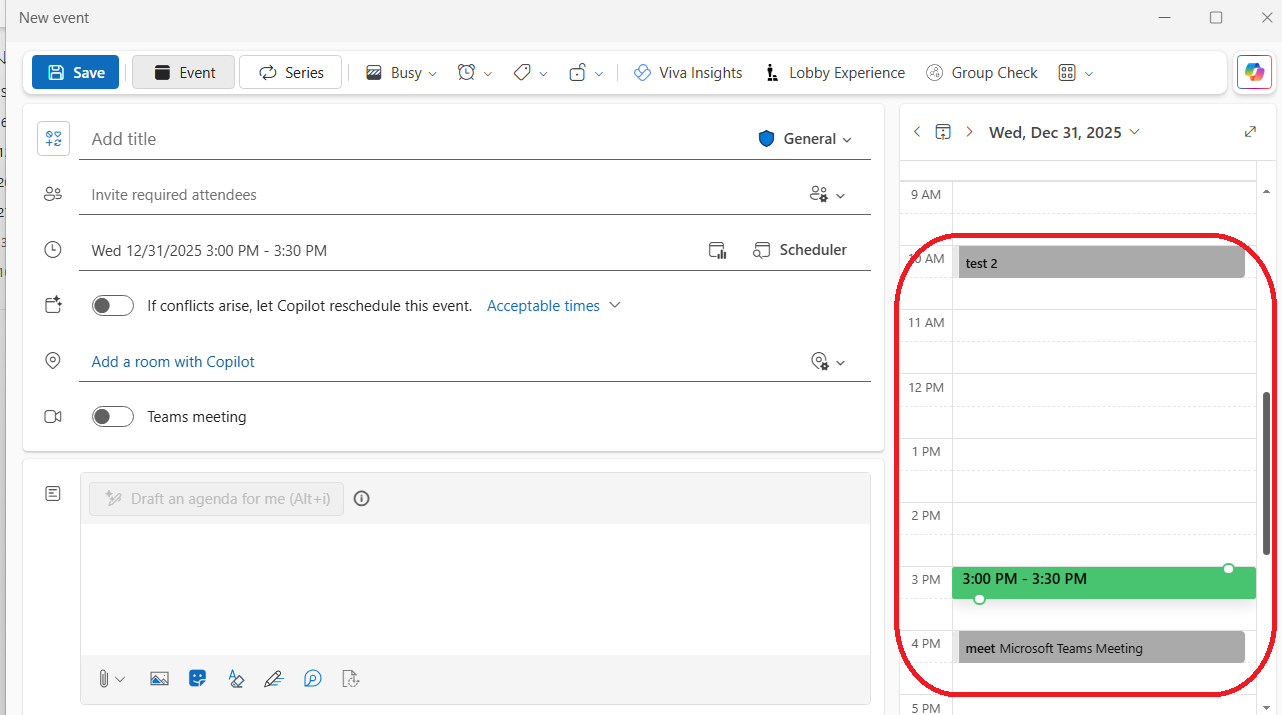Click the attach file paperclip icon

pyautogui.click(x=111, y=679)
